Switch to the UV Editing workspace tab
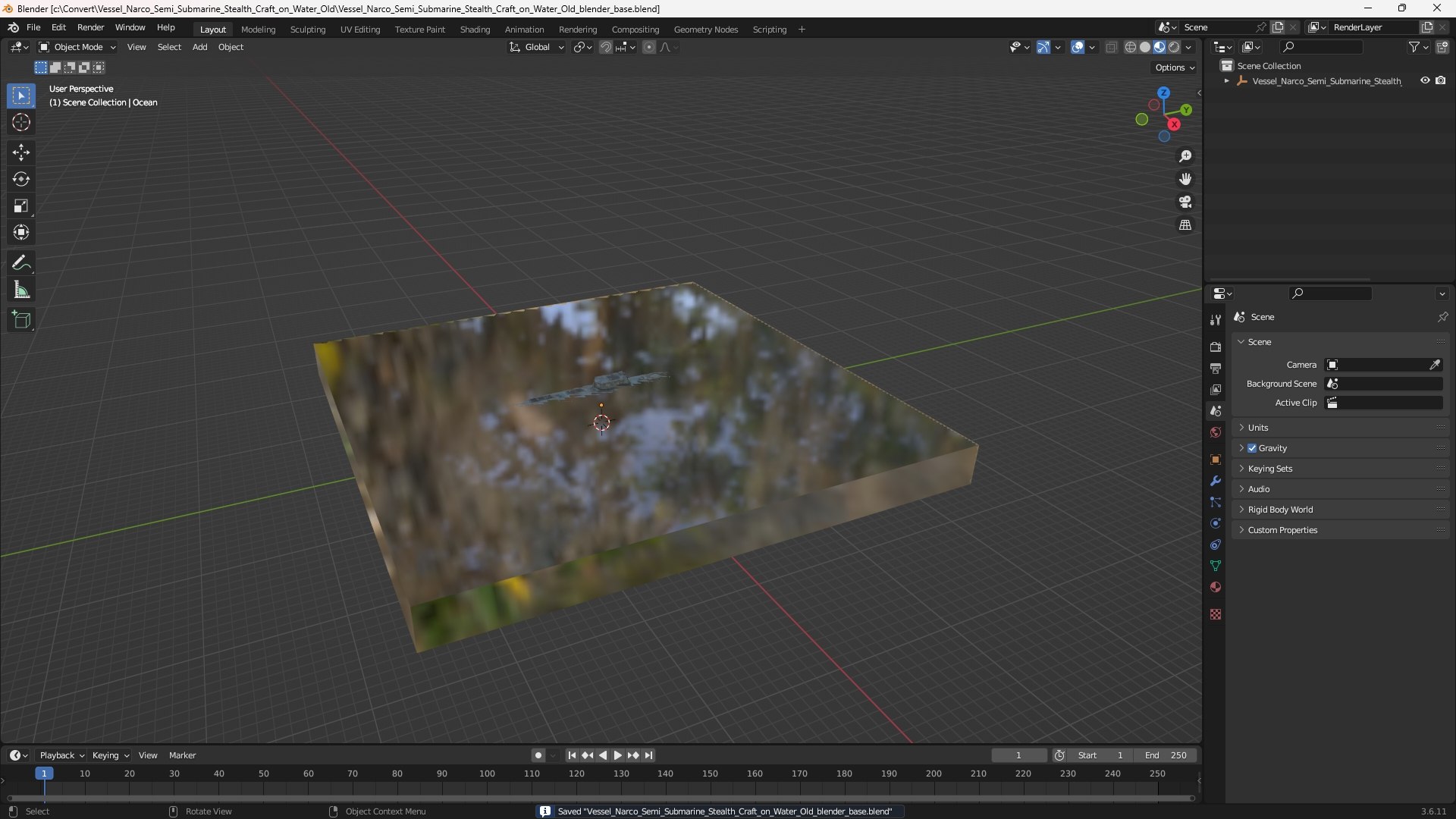Viewport: 1456px width, 819px height. click(360, 30)
